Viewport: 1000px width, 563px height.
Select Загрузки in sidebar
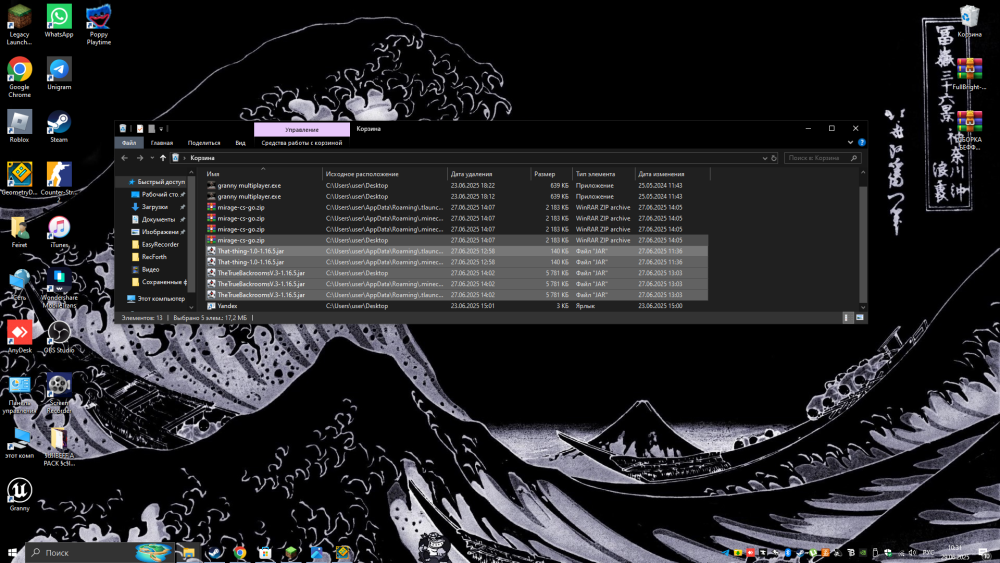pyautogui.click(x=155, y=207)
